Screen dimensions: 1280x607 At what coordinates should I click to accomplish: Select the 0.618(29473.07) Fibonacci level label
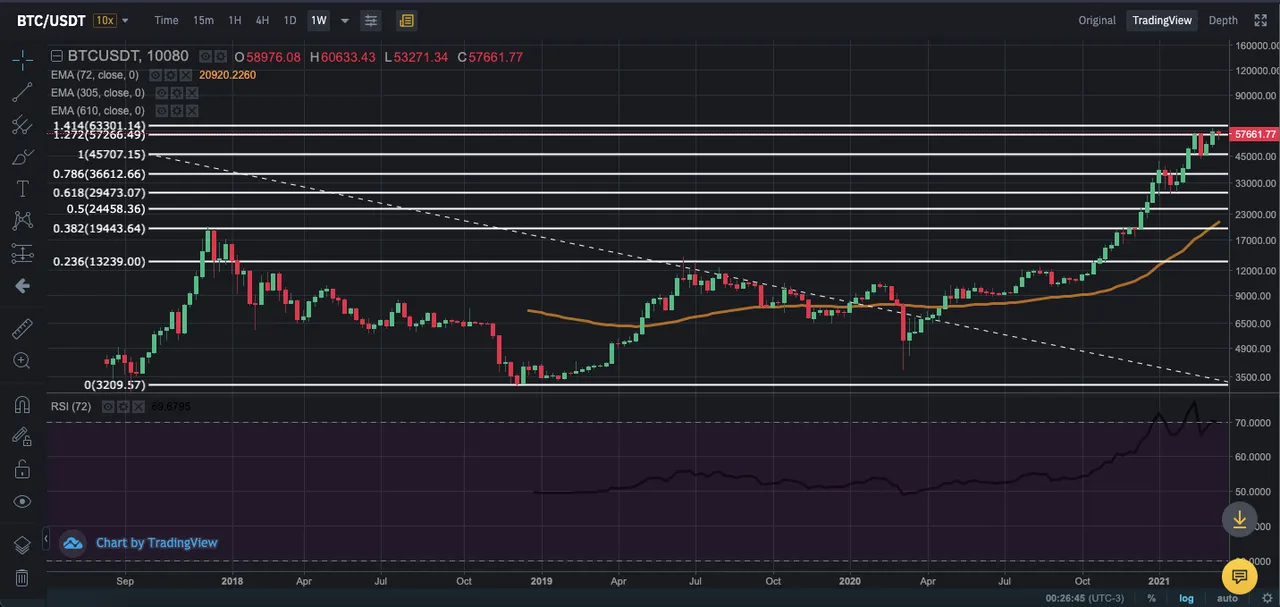tap(99, 193)
